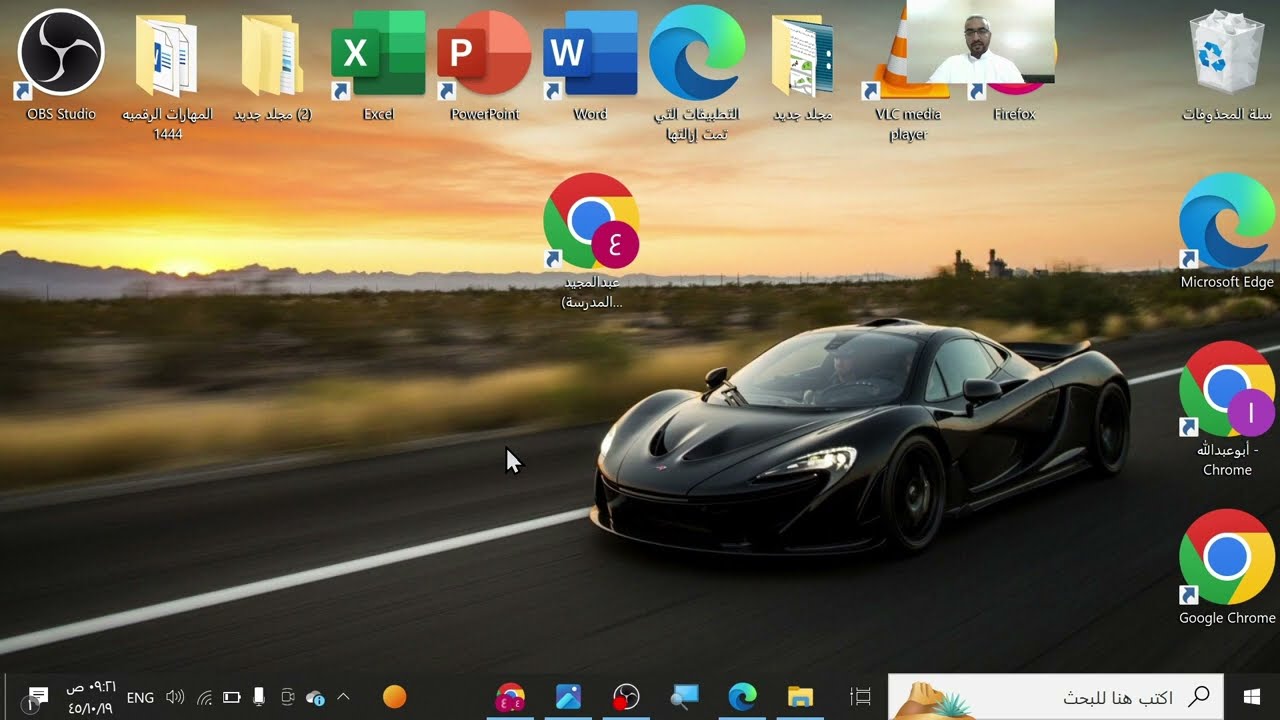Image resolution: width=1280 pixels, height=720 pixels.
Task: Launch the Google Chrome desktop shortcut
Action: coord(1227,568)
